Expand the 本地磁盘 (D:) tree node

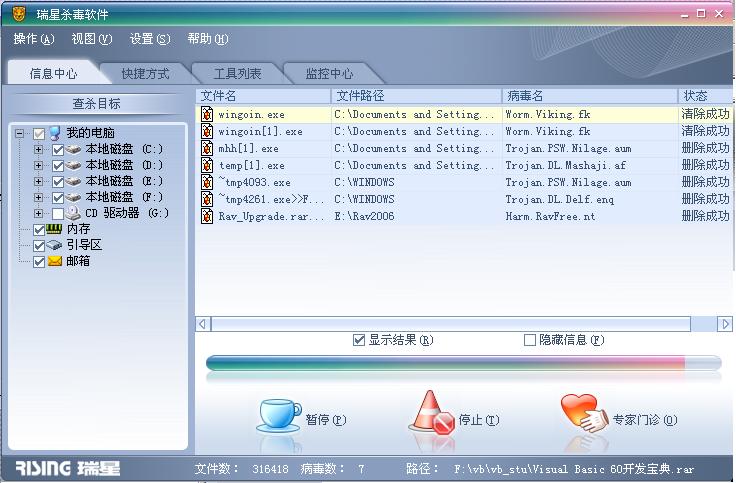[x=38, y=166]
